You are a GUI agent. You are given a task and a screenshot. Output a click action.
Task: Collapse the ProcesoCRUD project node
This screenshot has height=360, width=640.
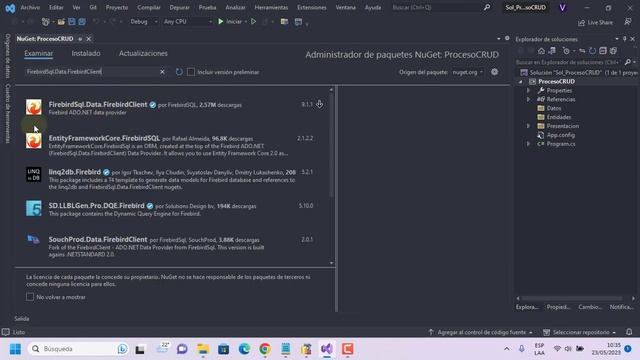tap(520, 82)
